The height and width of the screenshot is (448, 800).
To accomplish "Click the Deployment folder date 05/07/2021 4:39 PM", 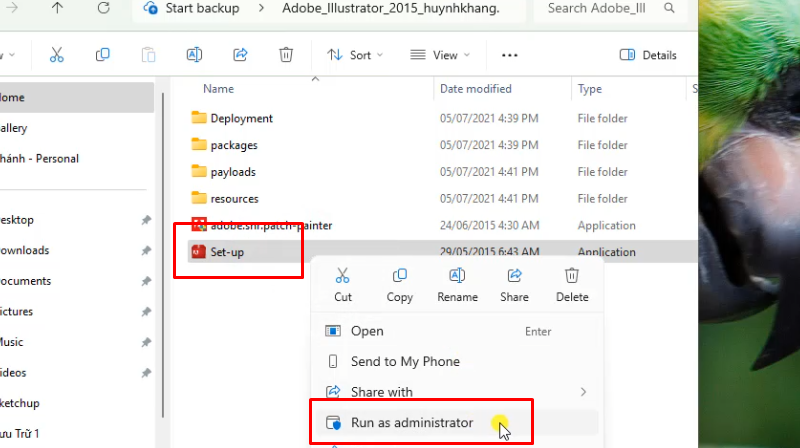I will pos(489,118).
